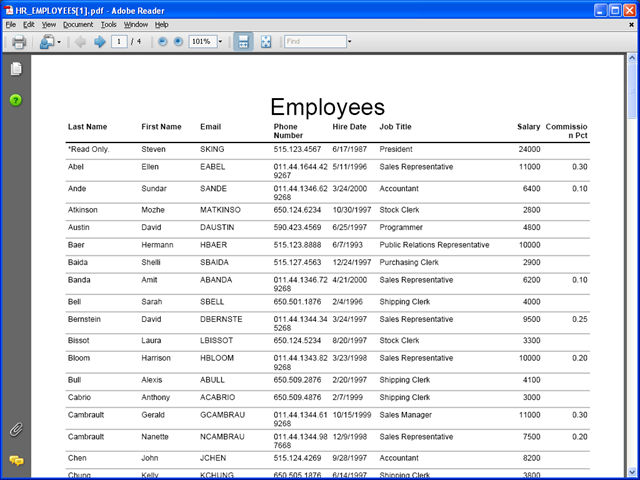This screenshot has height=480, width=640.
Task: Go to previous page arrow
Action: pos(80,42)
